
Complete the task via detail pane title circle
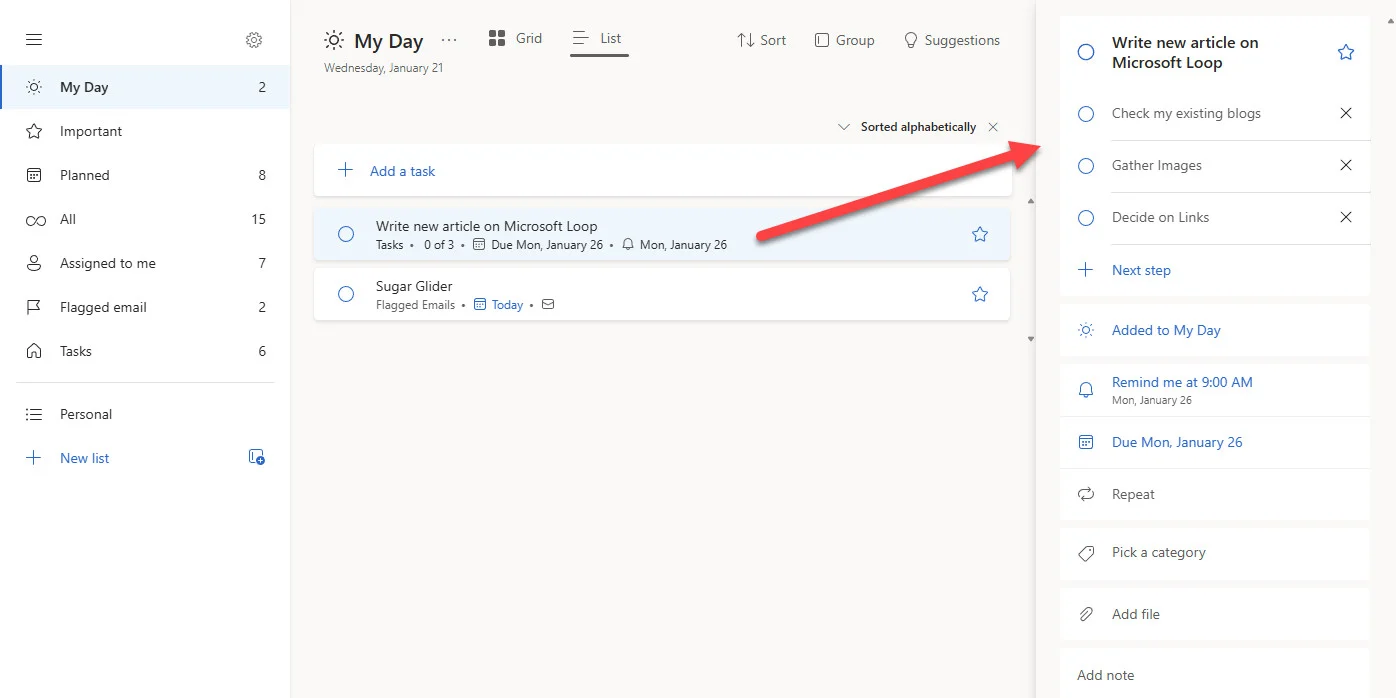click(x=1086, y=52)
